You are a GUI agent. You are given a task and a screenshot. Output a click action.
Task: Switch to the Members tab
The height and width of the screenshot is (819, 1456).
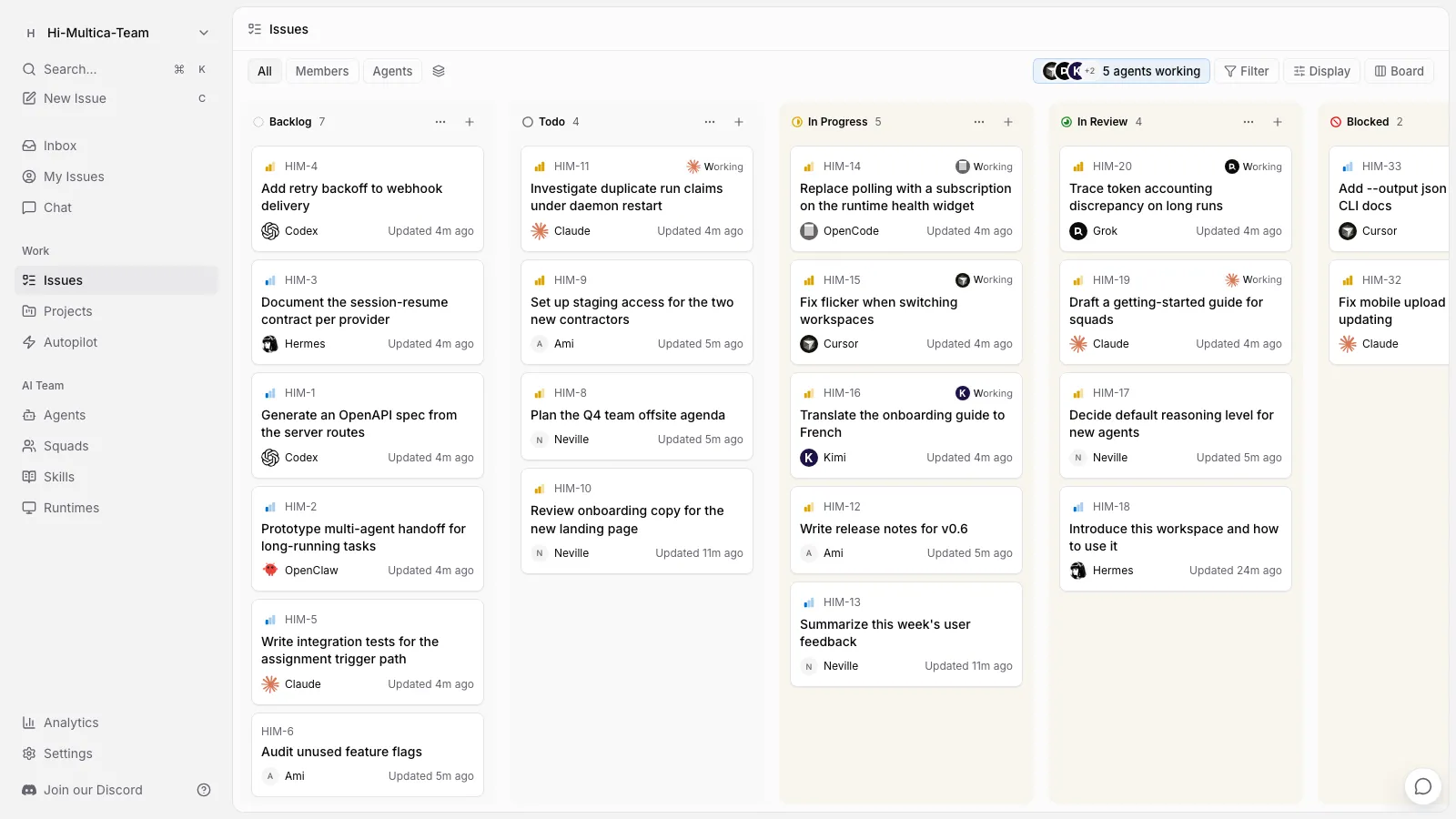pos(322,71)
